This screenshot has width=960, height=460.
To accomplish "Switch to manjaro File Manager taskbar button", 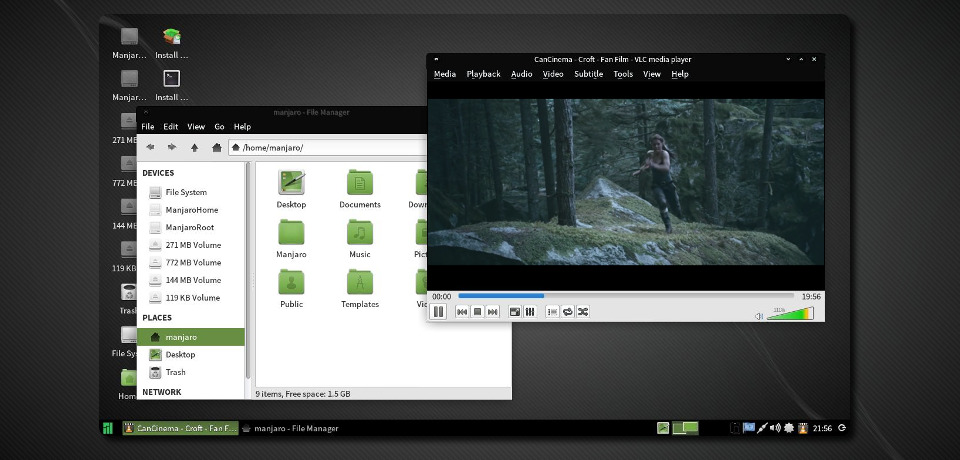I will [x=291, y=428].
